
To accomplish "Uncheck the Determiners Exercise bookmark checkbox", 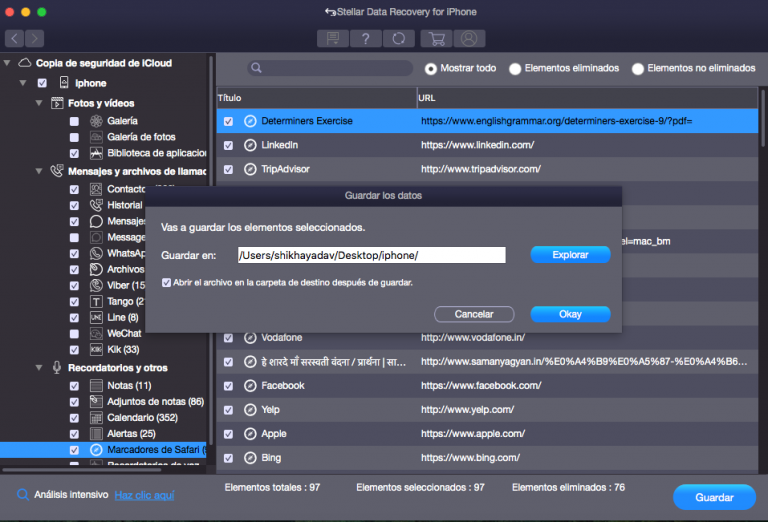I will tap(228, 121).
